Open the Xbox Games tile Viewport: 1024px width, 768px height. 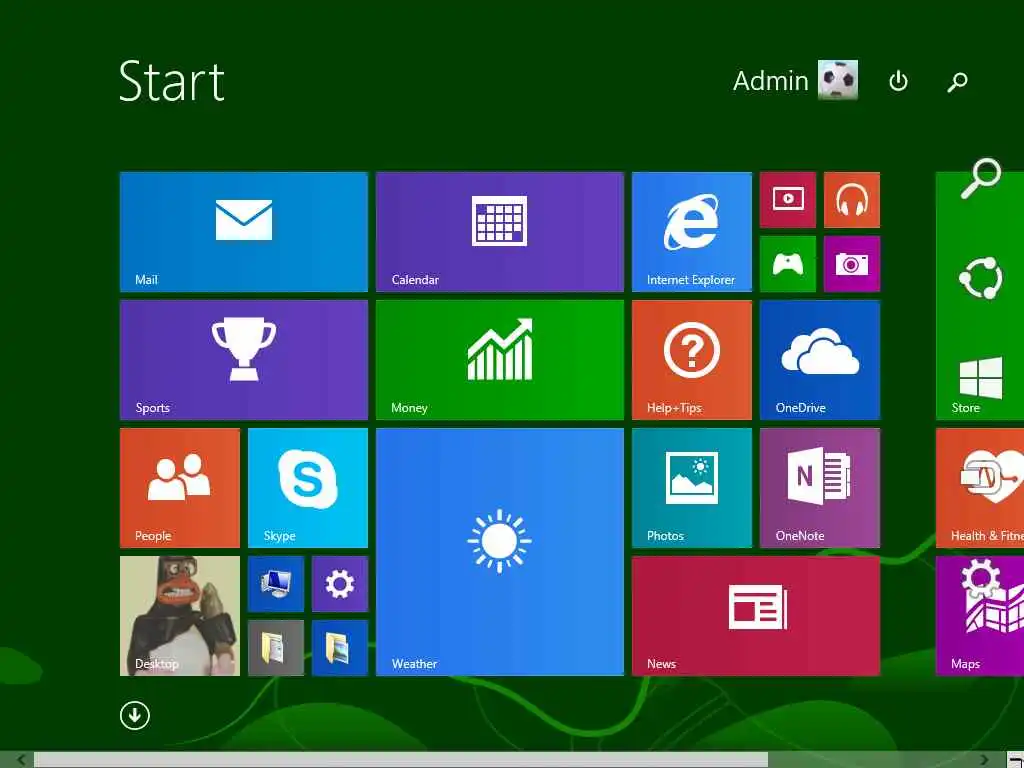[788, 264]
